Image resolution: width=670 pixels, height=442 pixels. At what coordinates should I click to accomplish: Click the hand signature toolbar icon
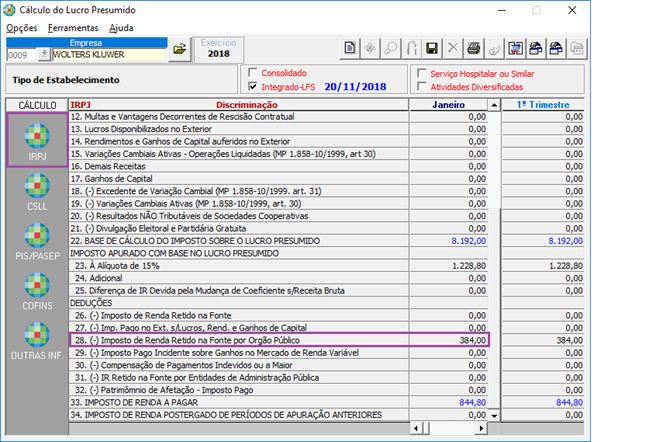pos(494,48)
